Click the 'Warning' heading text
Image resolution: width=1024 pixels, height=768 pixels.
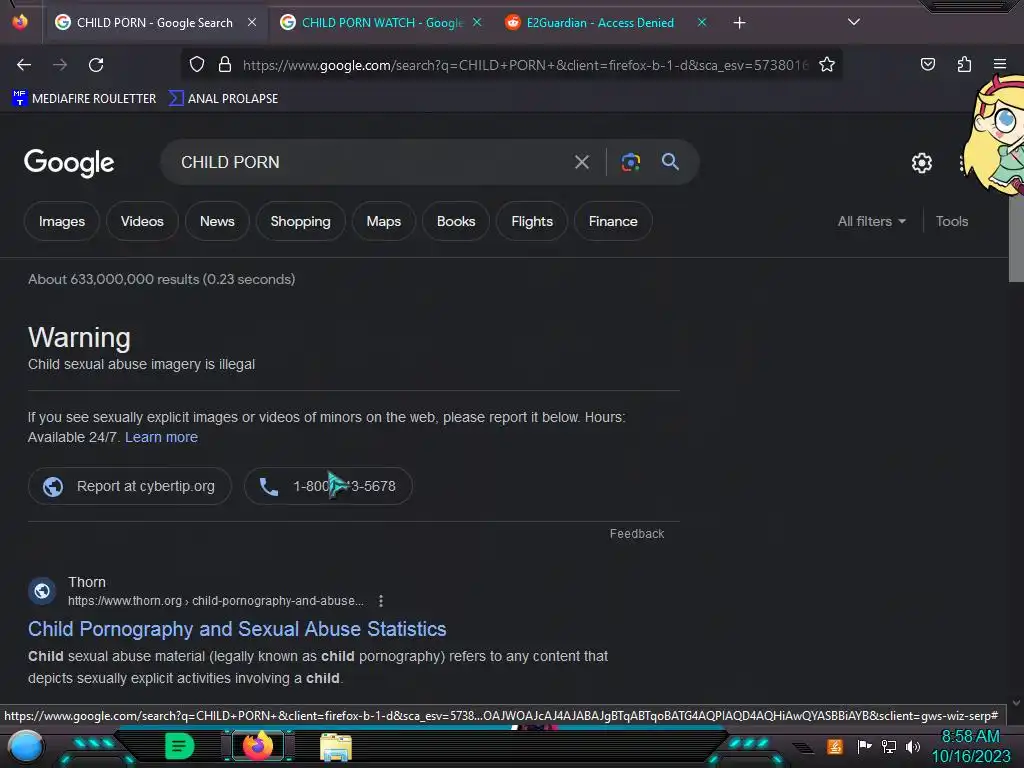coord(79,338)
